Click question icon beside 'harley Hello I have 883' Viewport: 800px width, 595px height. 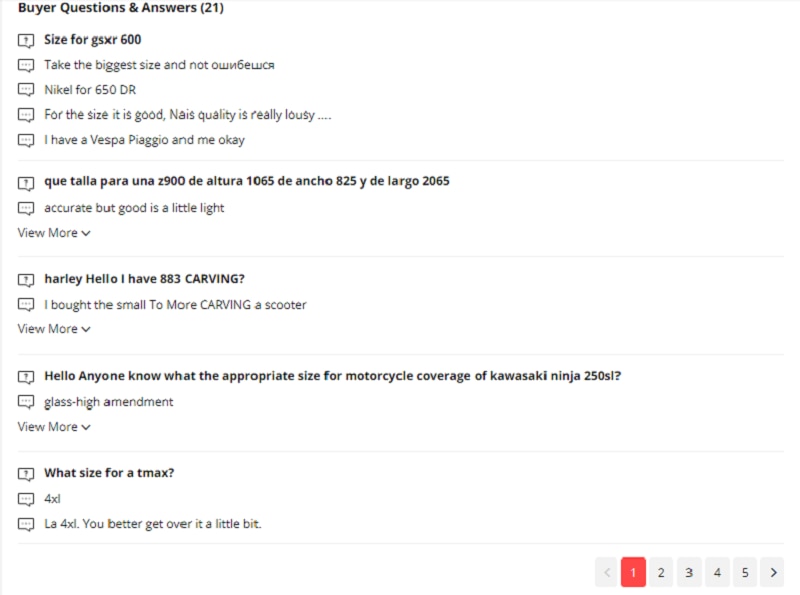26,280
